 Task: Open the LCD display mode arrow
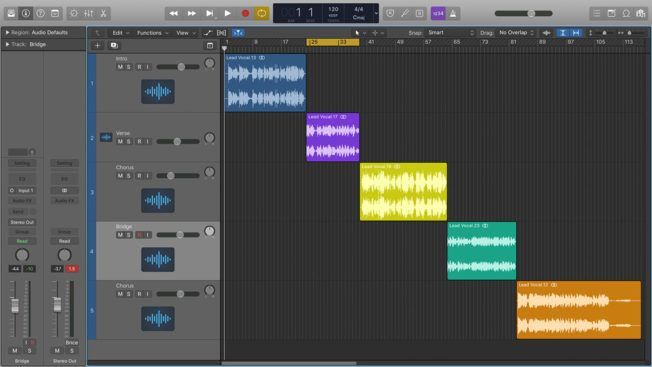click(x=376, y=13)
